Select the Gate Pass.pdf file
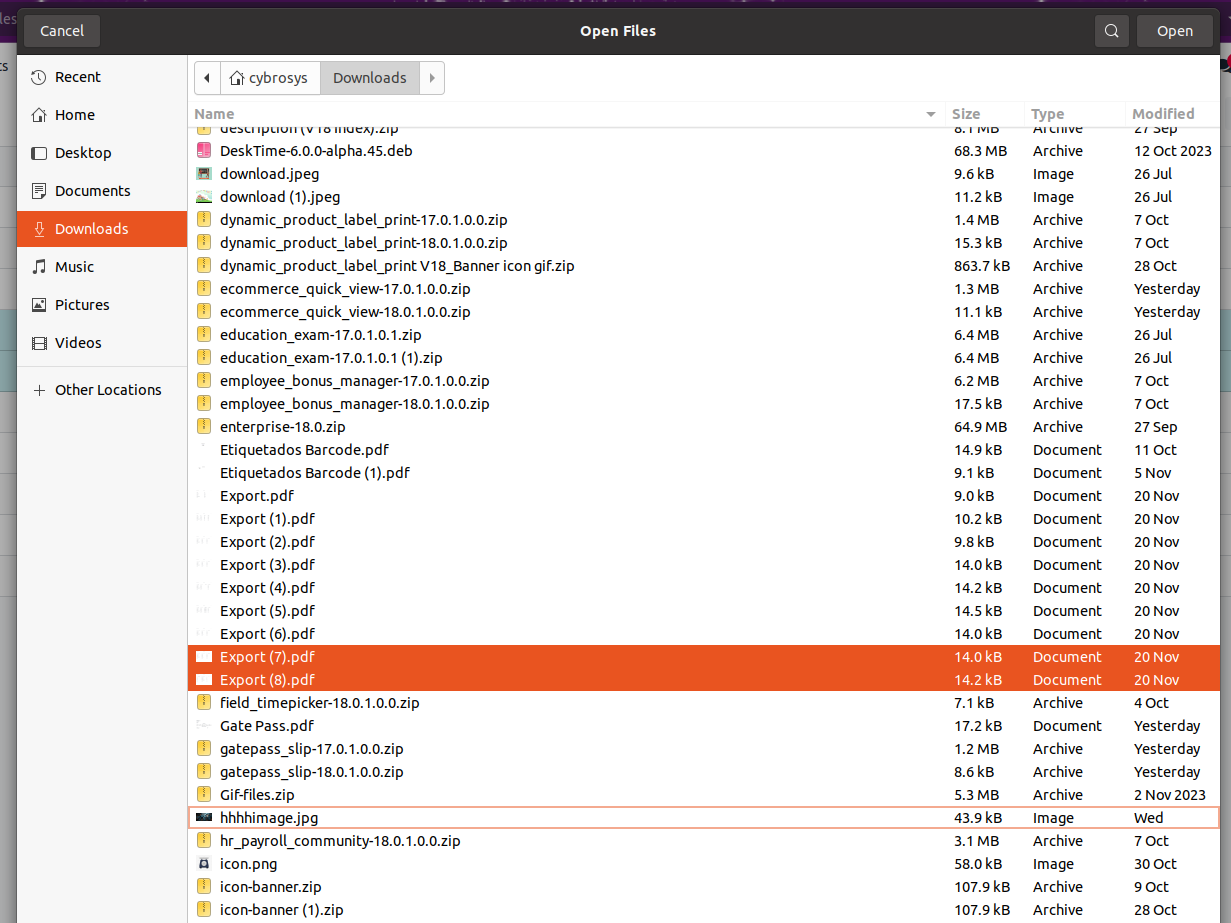This screenshot has height=923, width=1231. coord(266,726)
